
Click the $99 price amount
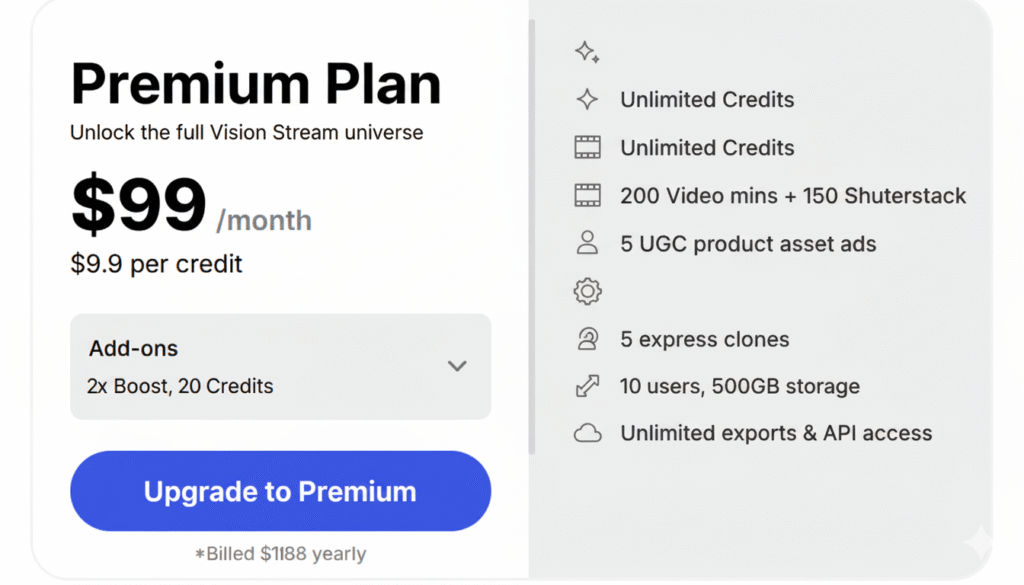click(138, 206)
